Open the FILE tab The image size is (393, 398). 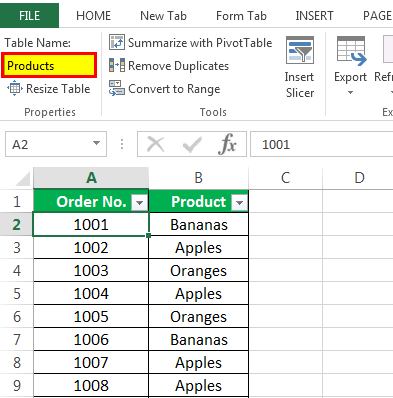(29, 15)
